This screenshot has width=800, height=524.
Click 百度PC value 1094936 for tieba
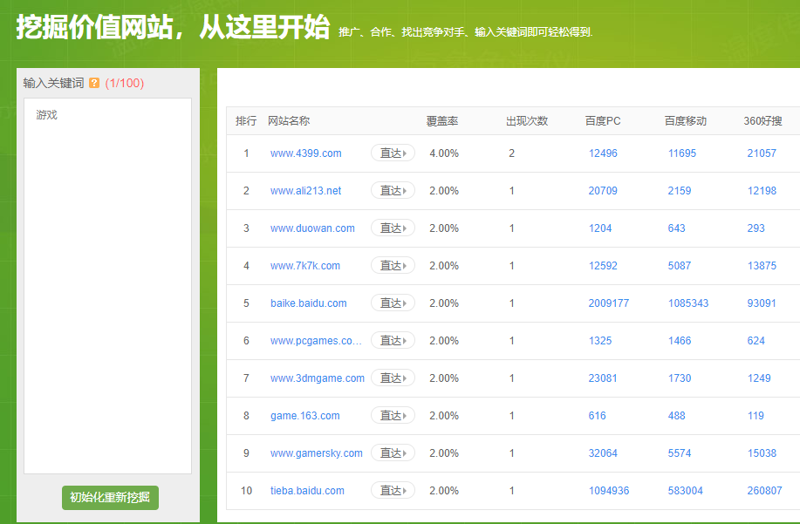click(x=609, y=491)
